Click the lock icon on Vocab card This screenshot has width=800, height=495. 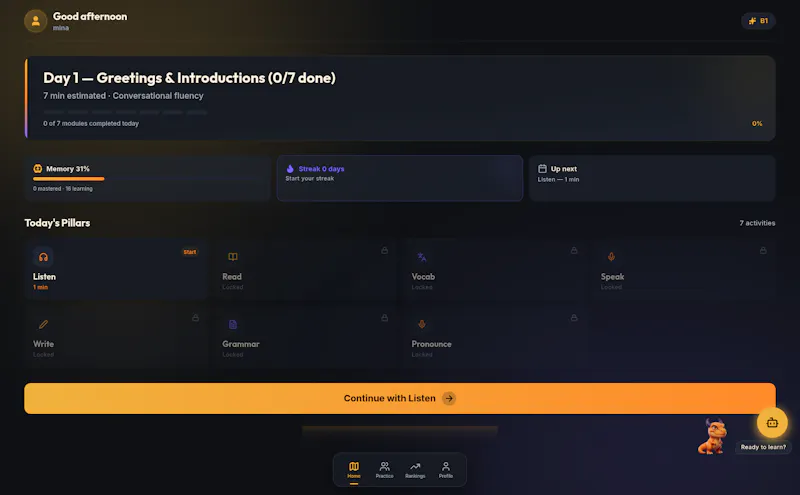[574, 251]
